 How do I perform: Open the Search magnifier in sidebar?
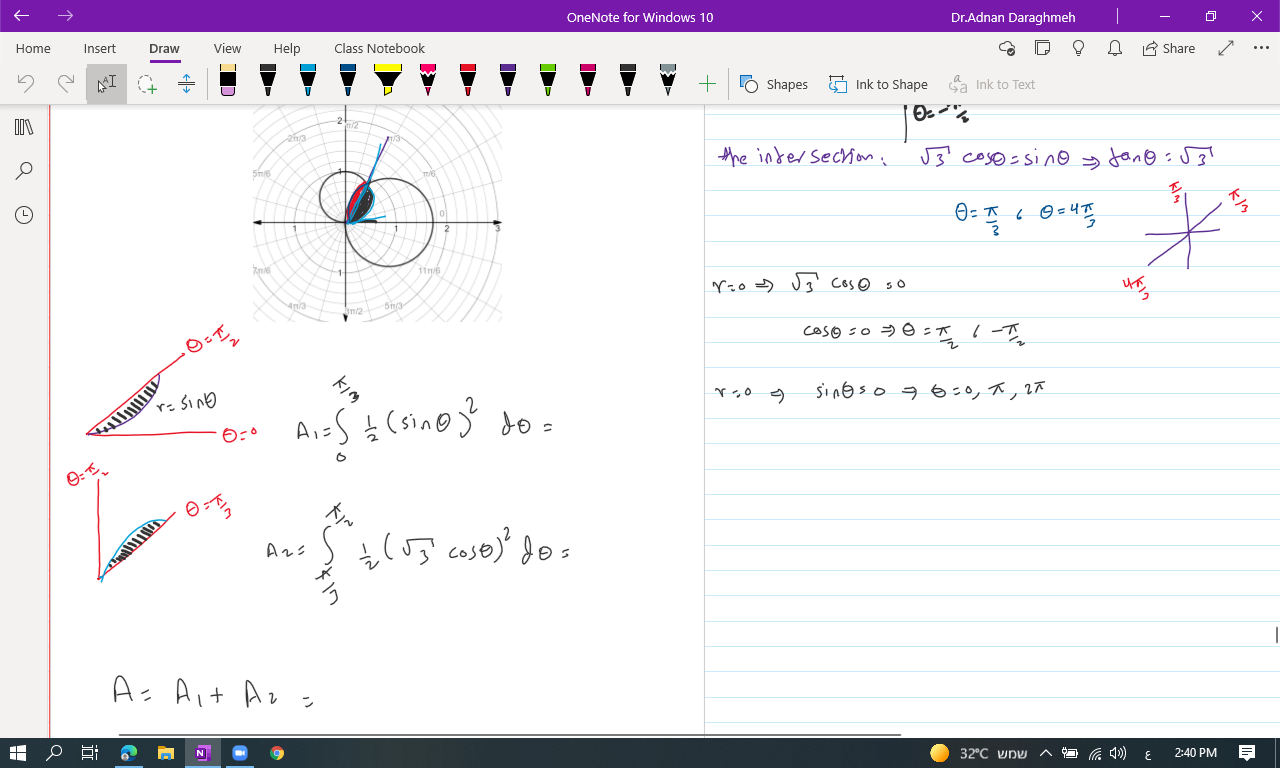(24, 171)
